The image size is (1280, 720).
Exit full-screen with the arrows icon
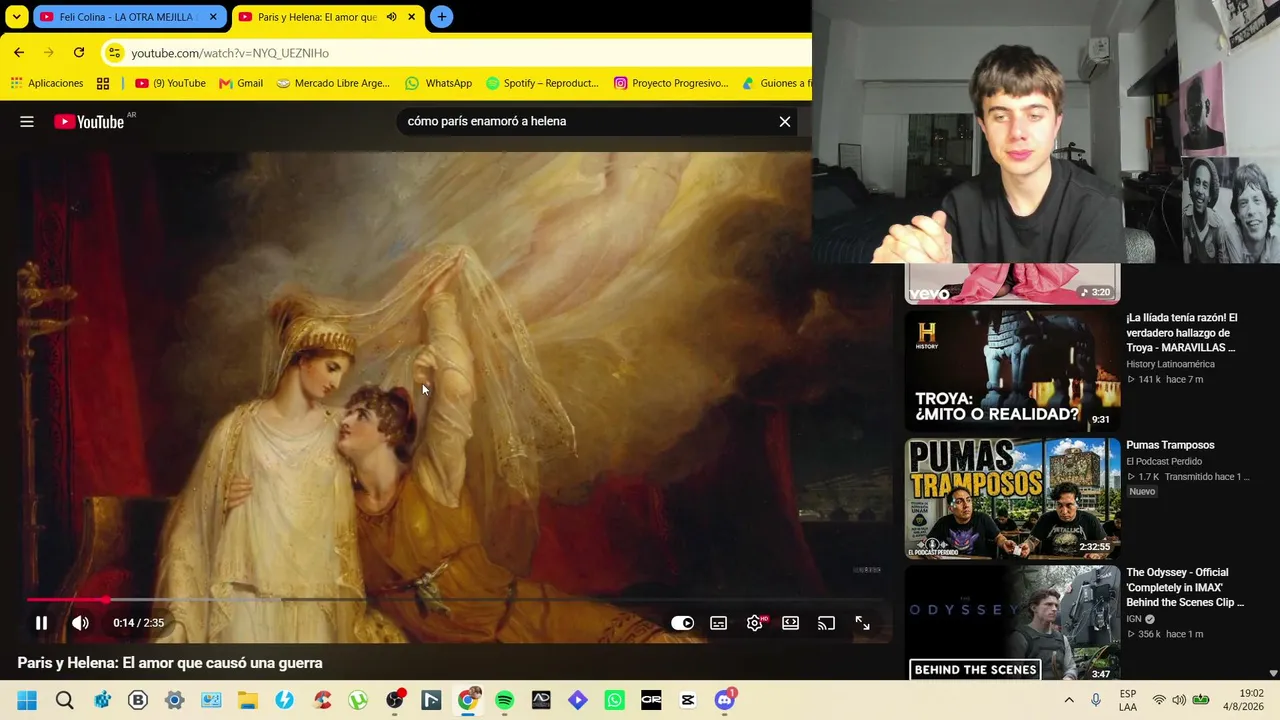862,623
